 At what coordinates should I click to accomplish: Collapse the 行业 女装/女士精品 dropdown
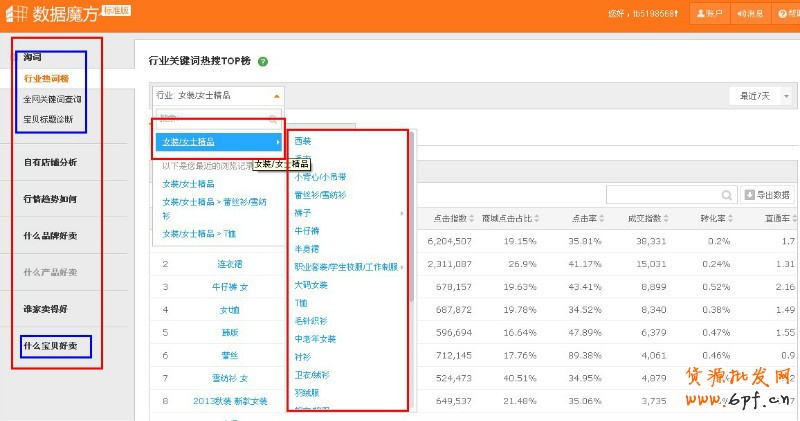277,96
